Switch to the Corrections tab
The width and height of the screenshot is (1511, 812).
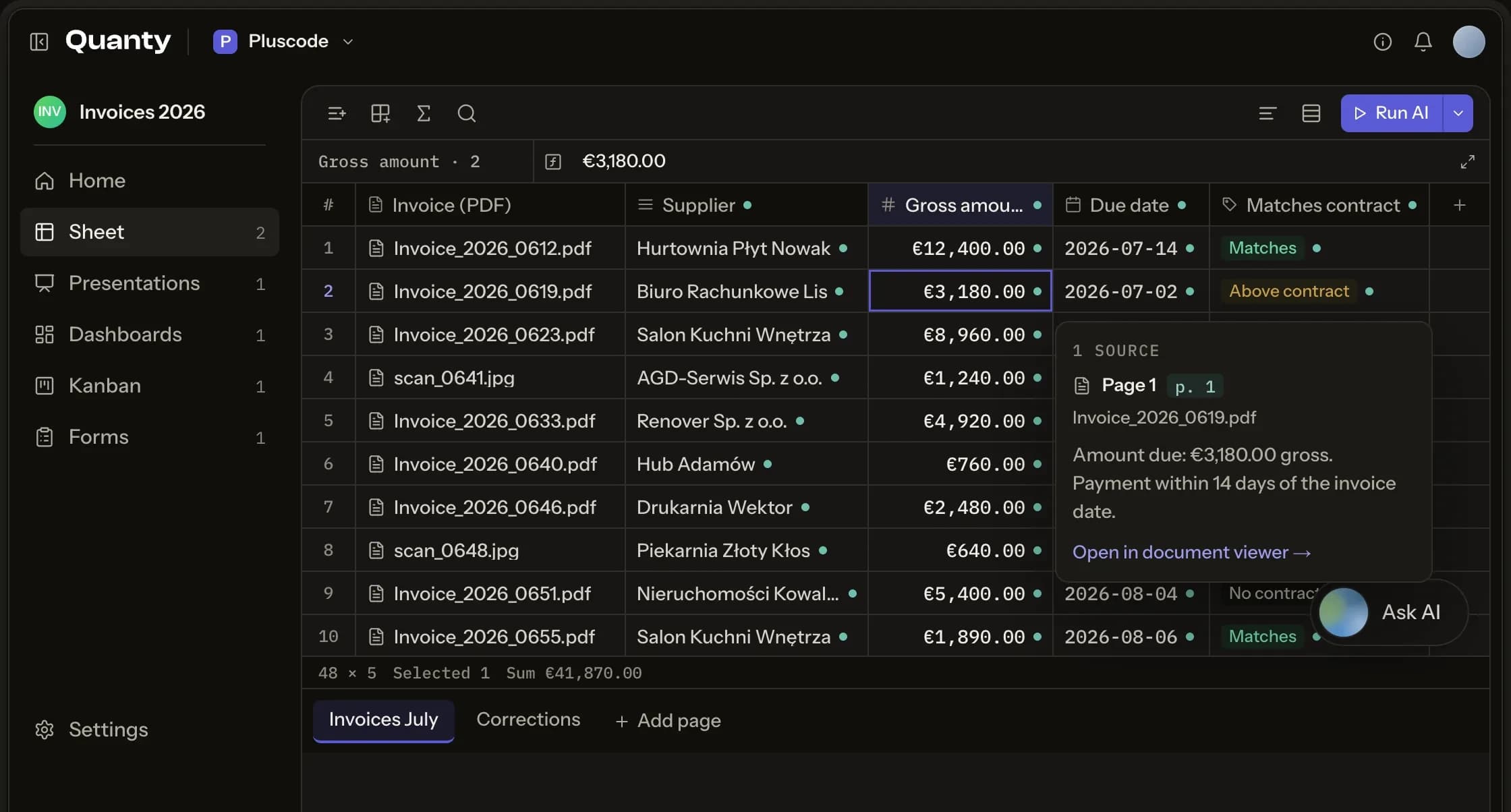click(x=528, y=720)
